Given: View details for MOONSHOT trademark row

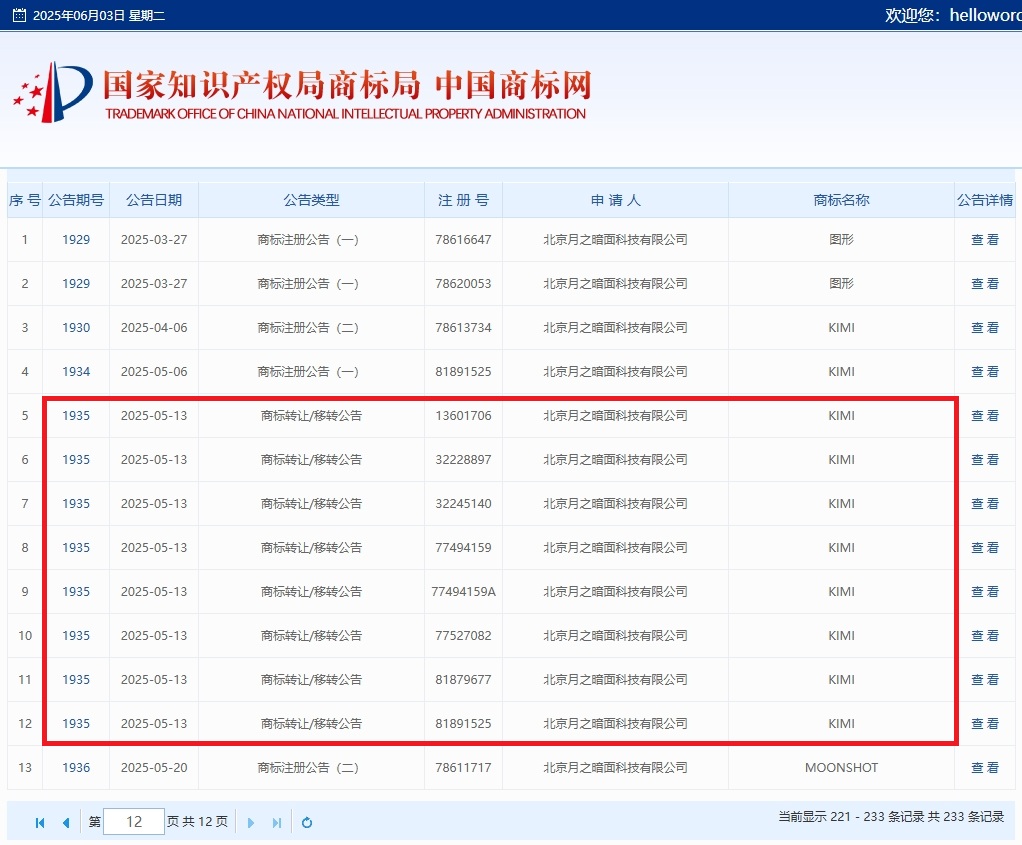Looking at the screenshot, I should (984, 767).
